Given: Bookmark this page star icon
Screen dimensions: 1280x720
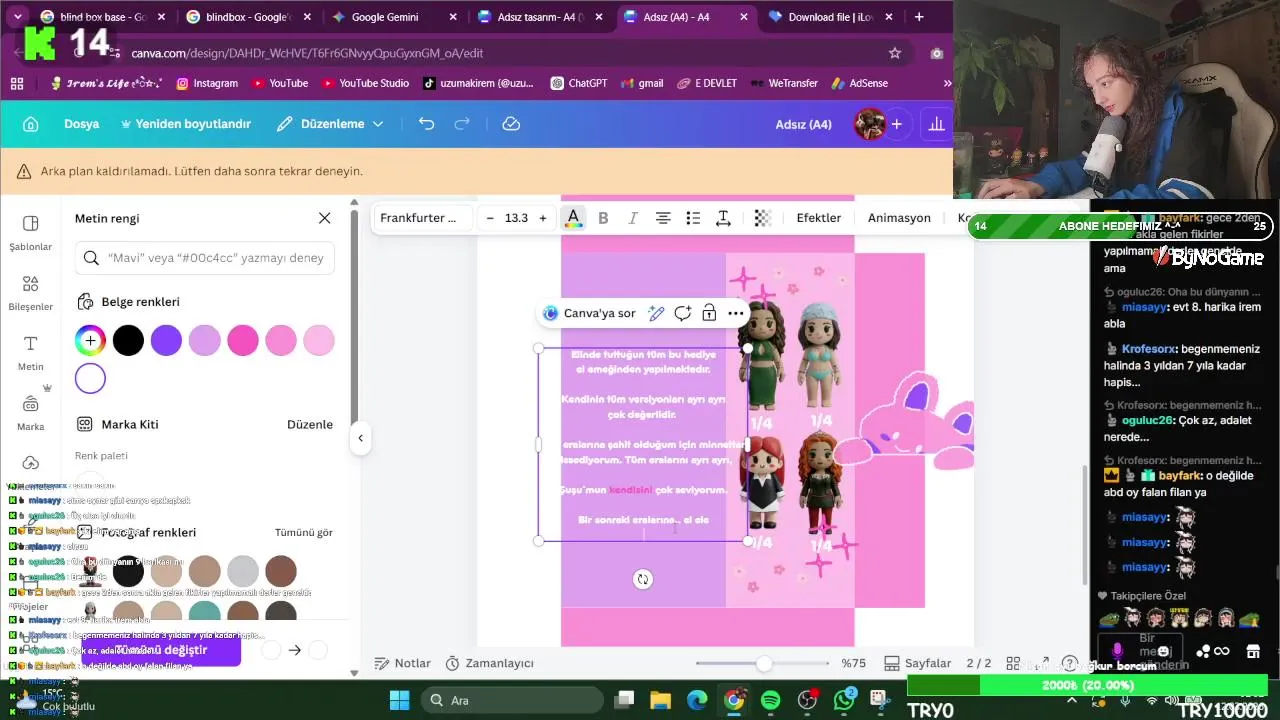Looking at the screenshot, I should [x=894, y=53].
